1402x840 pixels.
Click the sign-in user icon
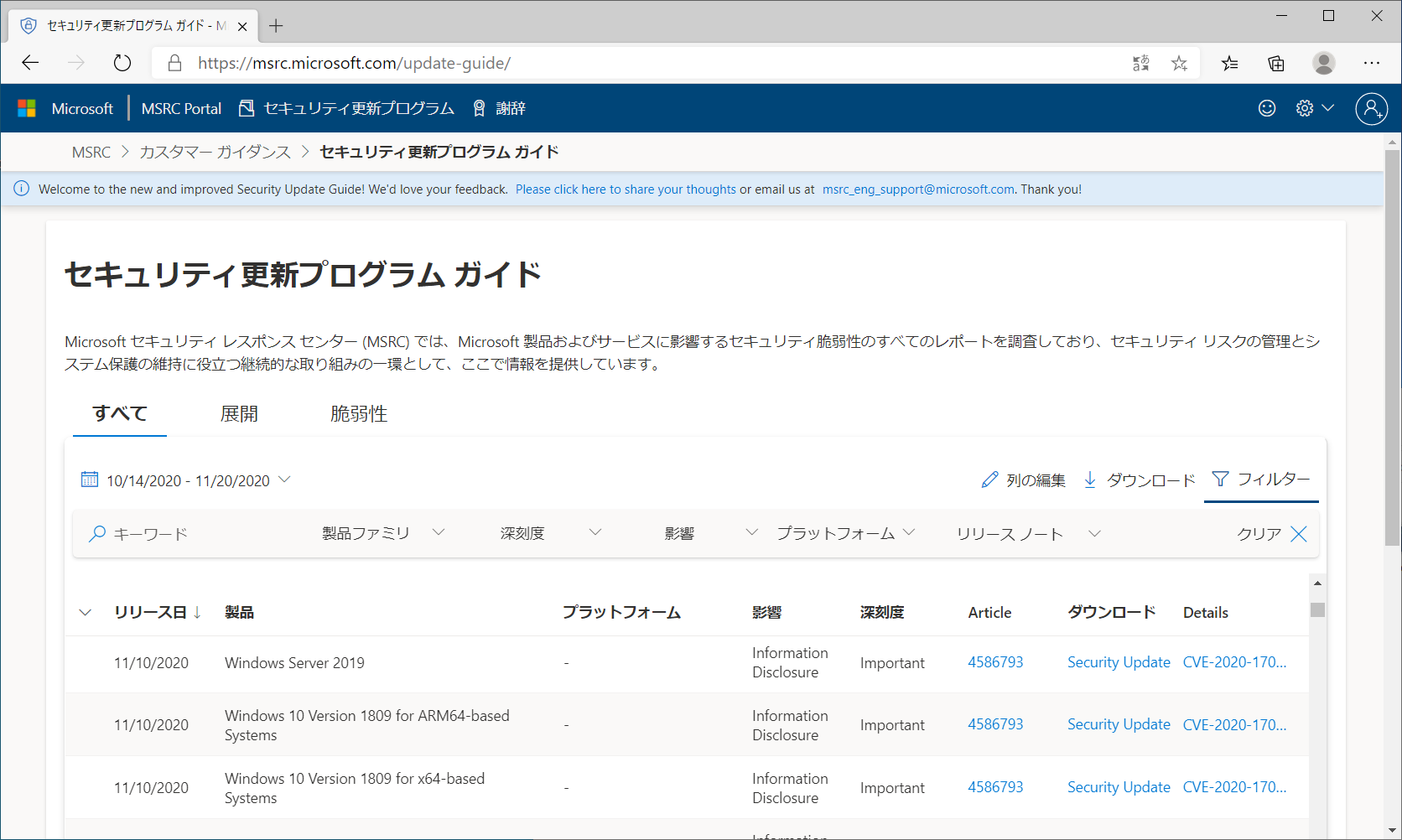pos(1372,108)
